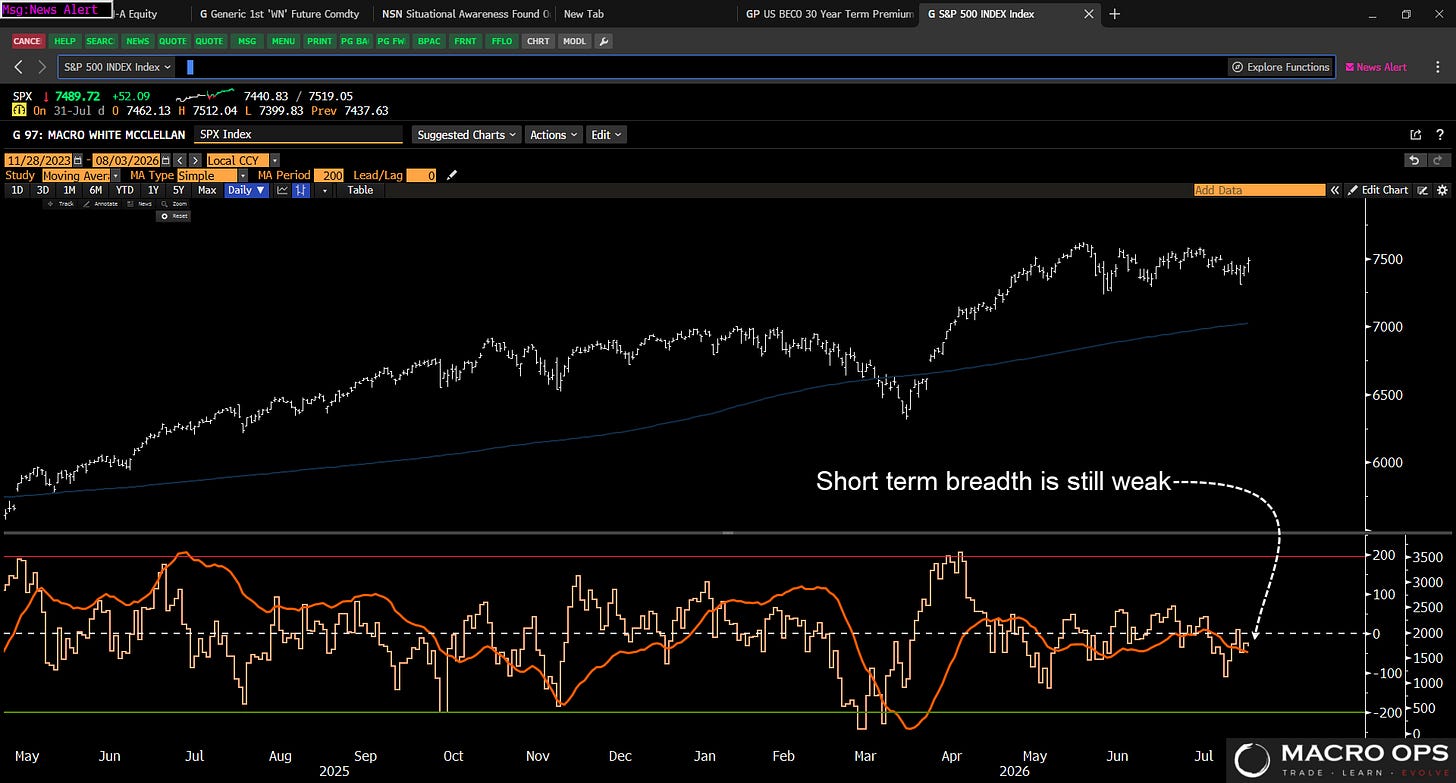Expand the chart style options arrow
1456x783 pixels.
[x=324, y=190]
